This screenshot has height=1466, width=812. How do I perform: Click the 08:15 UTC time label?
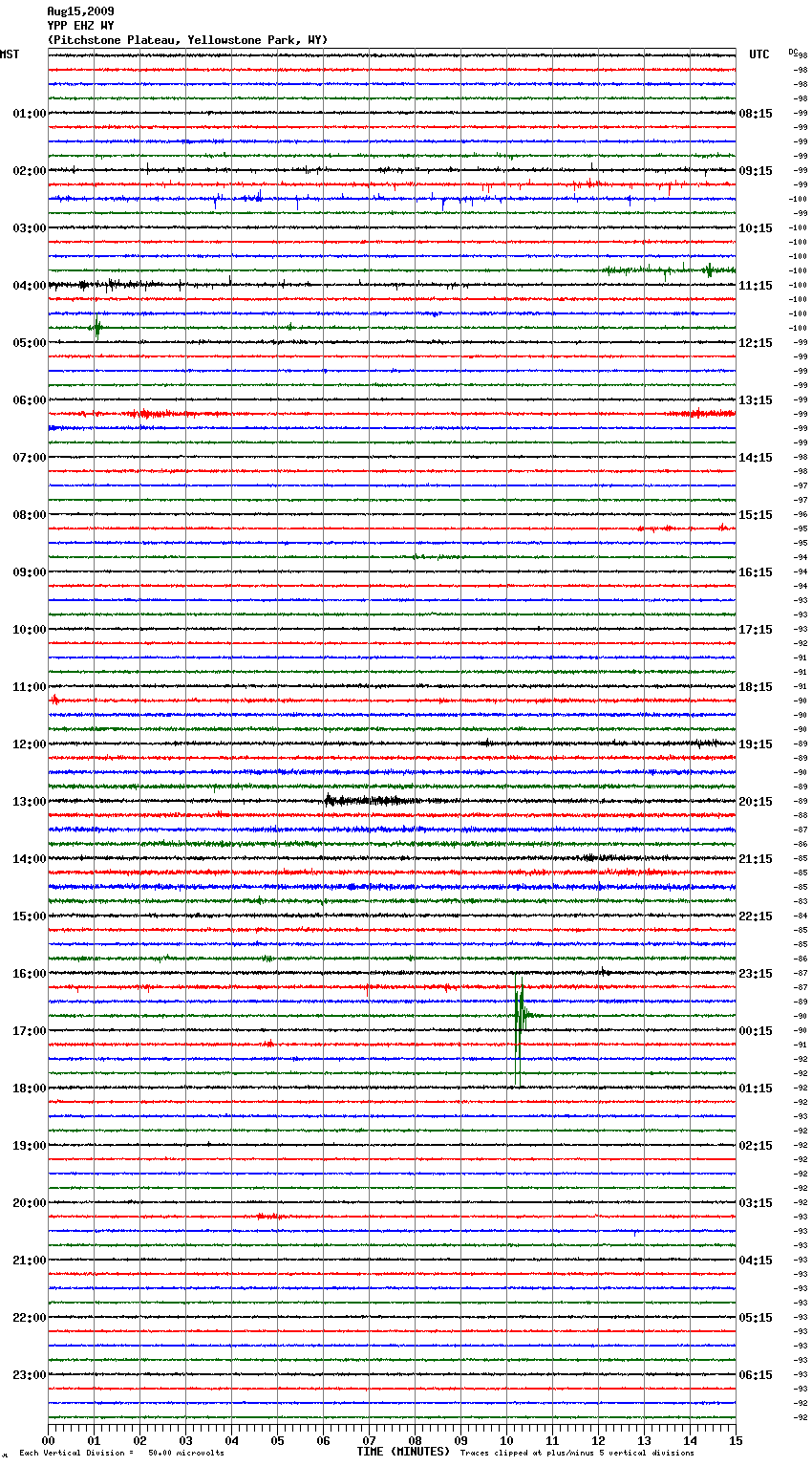tap(756, 114)
